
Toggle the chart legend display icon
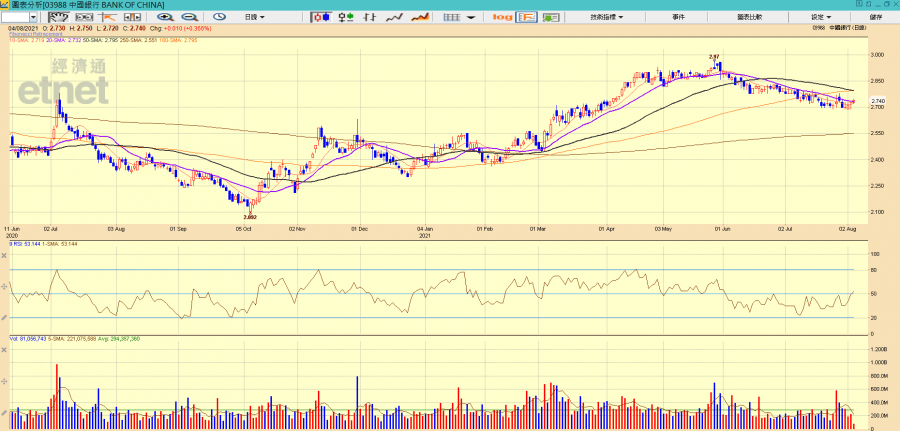point(525,17)
